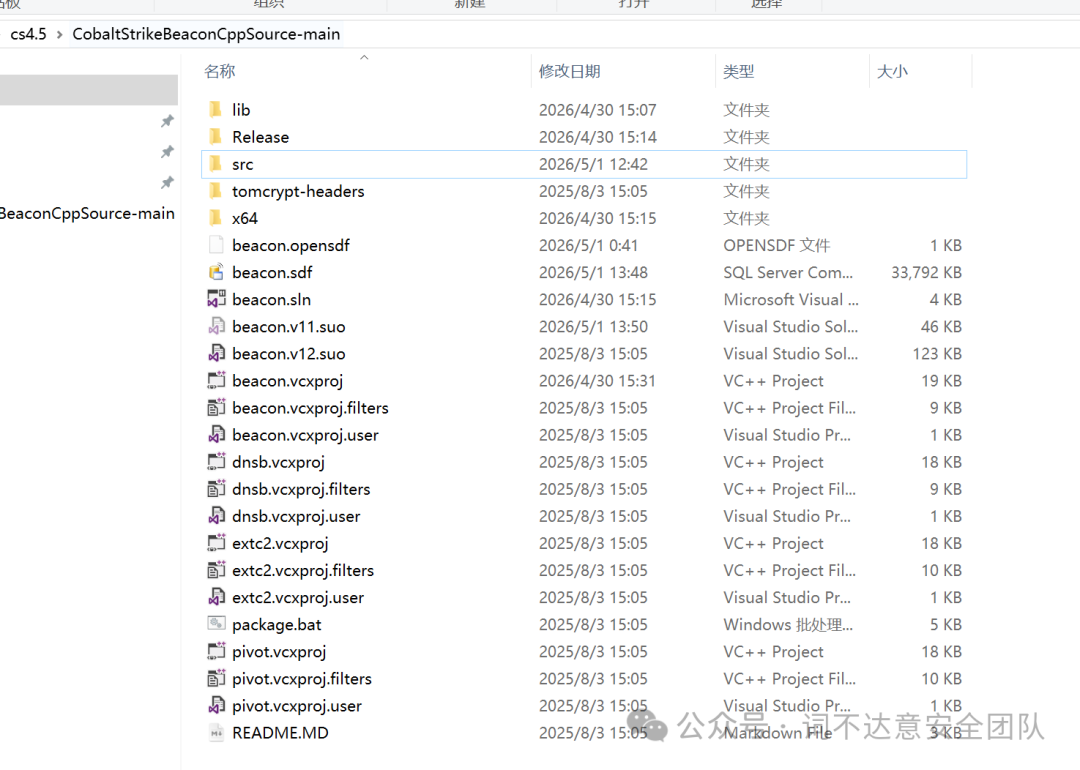Select folder name tomcrypt-headers
Viewport: 1080px width, 770px height.
click(298, 191)
